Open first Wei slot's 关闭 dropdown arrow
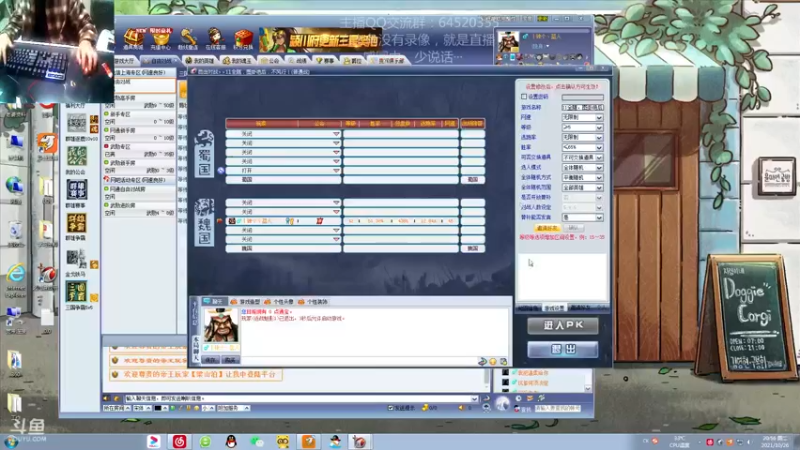 (336, 203)
